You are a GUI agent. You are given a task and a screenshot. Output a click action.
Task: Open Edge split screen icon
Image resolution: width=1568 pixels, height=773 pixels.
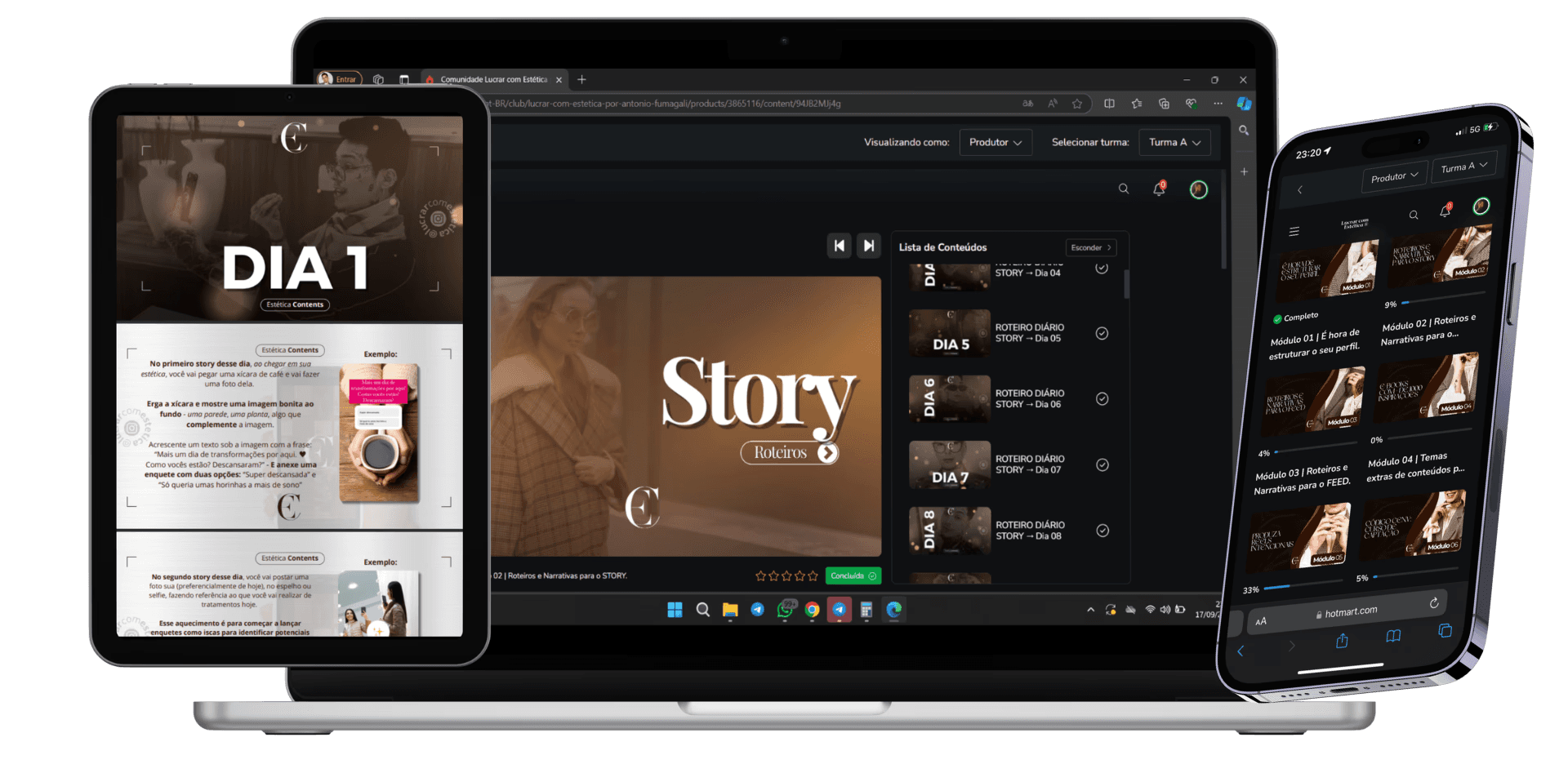(x=1109, y=104)
